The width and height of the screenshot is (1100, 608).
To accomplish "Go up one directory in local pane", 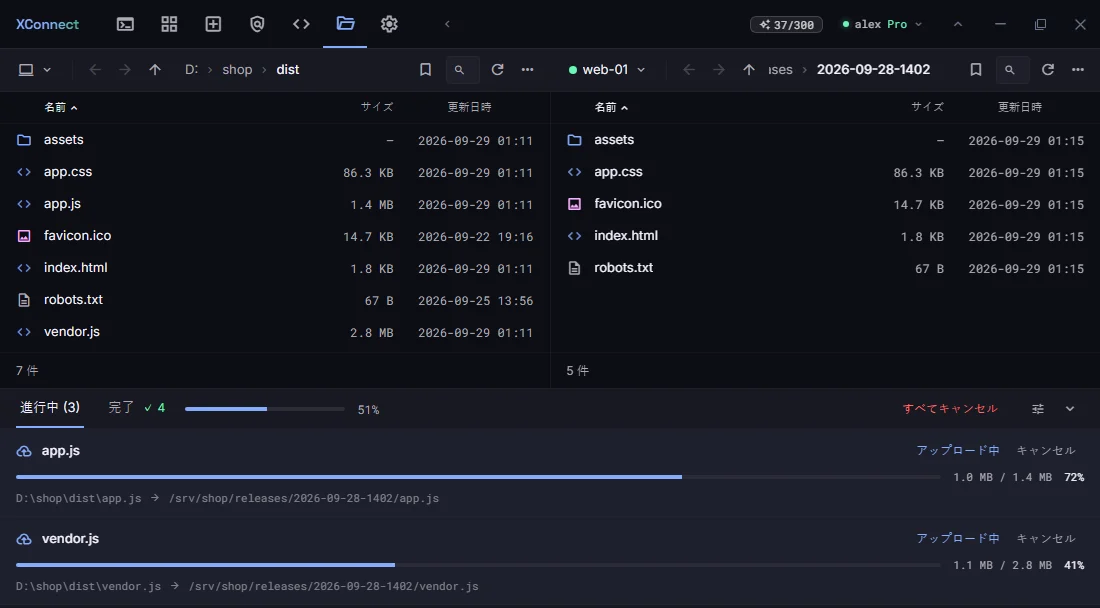I will pos(155,69).
